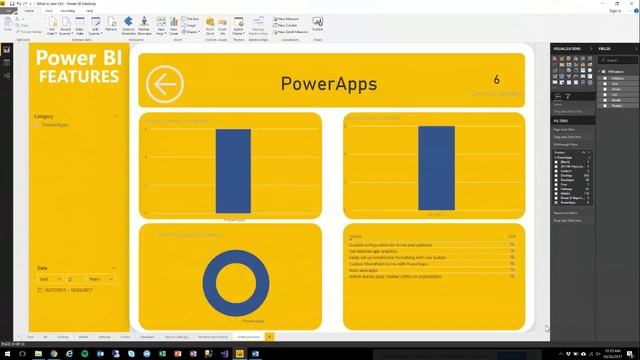Image resolution: width=640 pixels, height=360 pixels.
Task: Switch to Data view in left sidebar
Action: [7, 62]
